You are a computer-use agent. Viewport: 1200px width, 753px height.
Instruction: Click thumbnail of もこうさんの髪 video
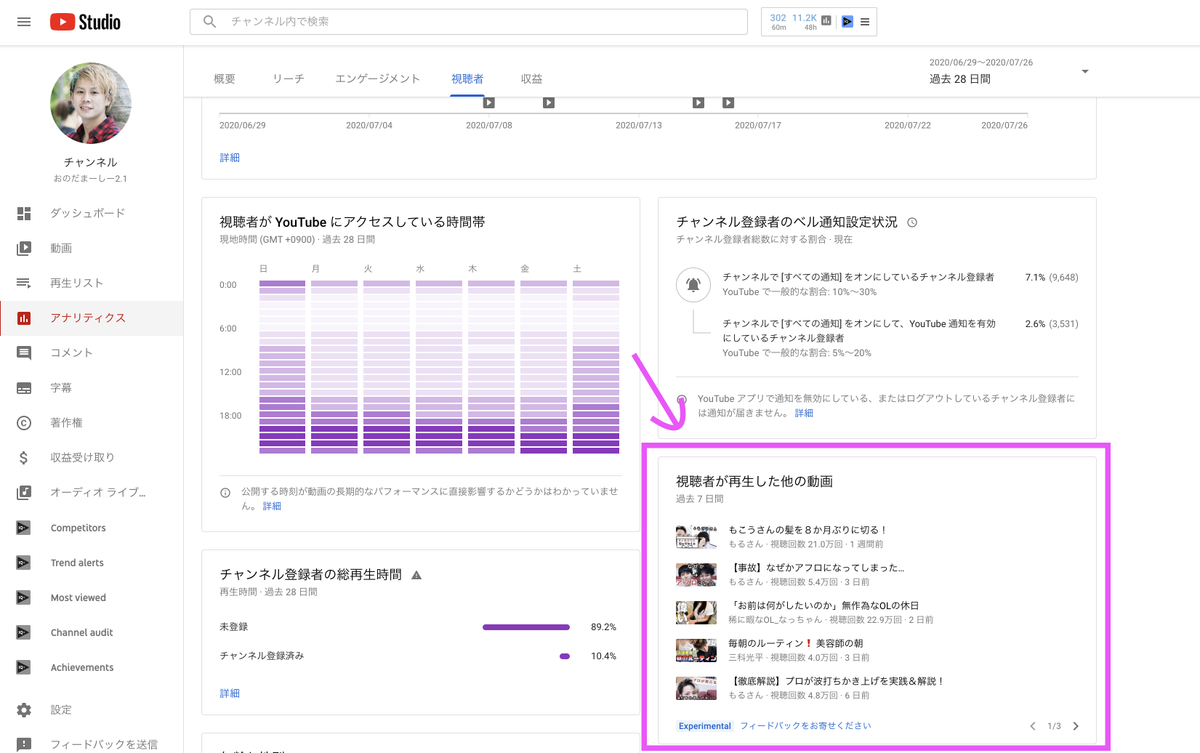(x=696, y=537)
